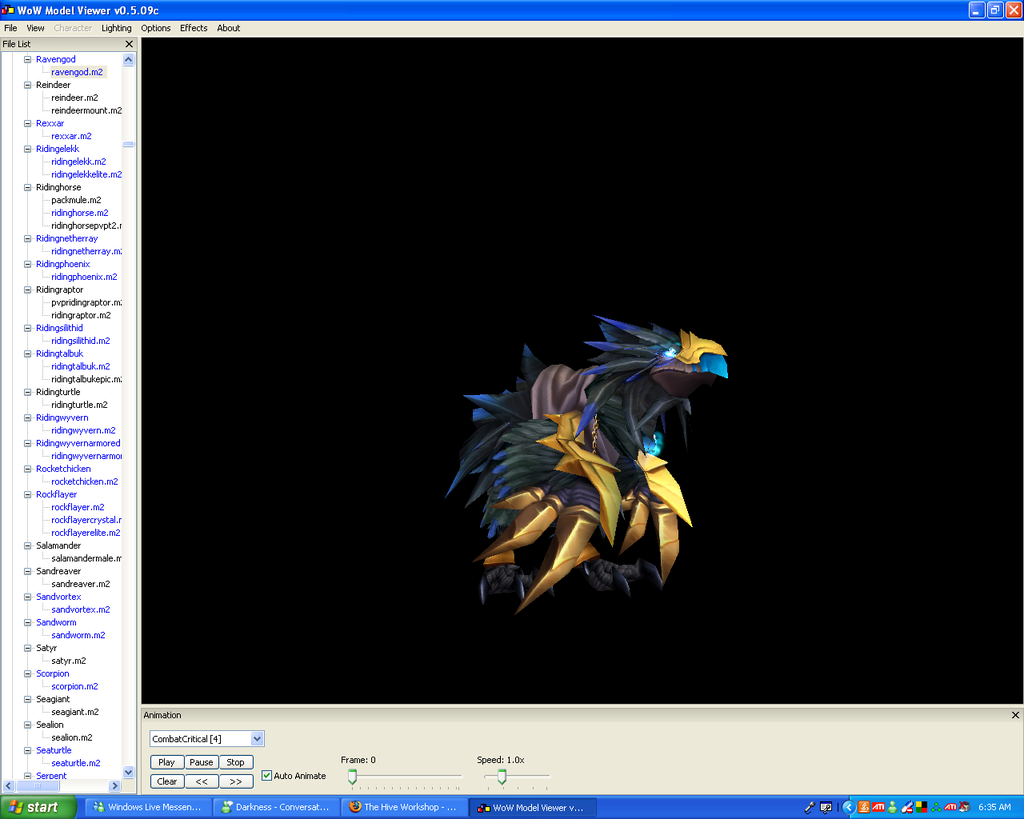1024x819 pixels.
Task: Open the green network nodes tray icon
Action: pyautogui.click(x=936, y=807)
